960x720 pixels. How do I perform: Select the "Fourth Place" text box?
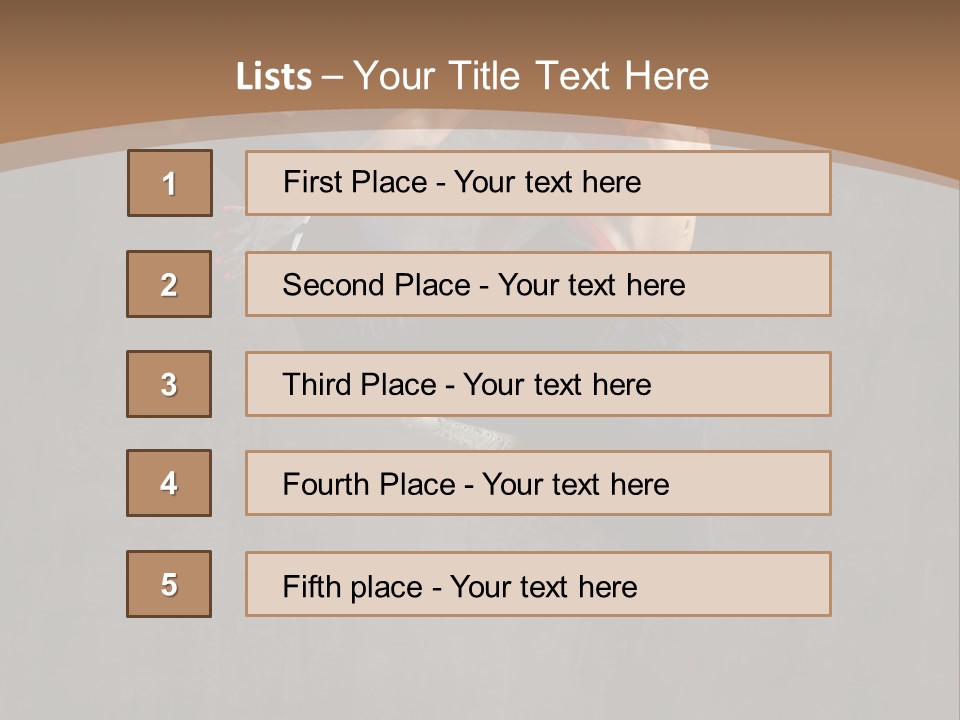[476, 485]
